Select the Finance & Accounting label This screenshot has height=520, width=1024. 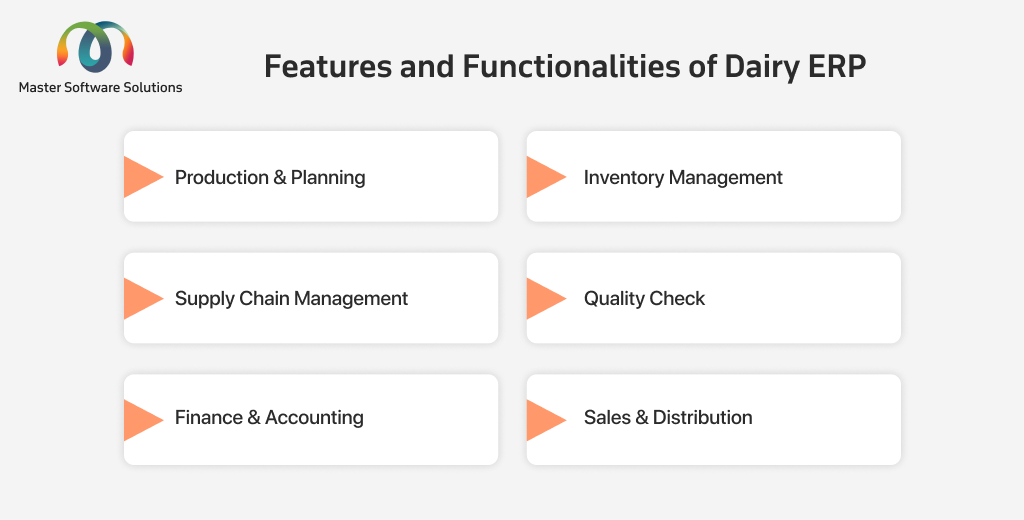(x=269, y=417)
